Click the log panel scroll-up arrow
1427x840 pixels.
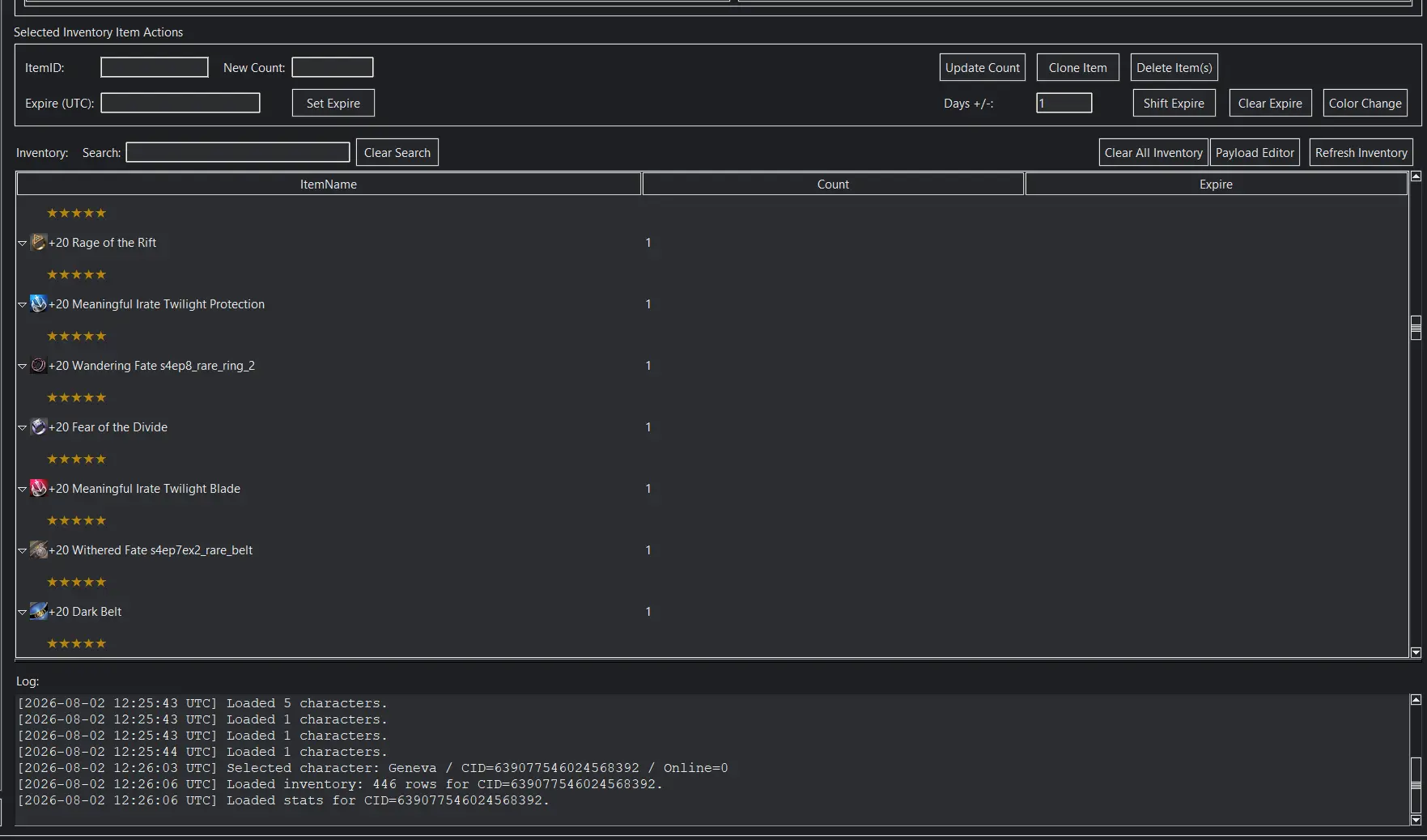pyautogui.click(x=1416, y=699)
